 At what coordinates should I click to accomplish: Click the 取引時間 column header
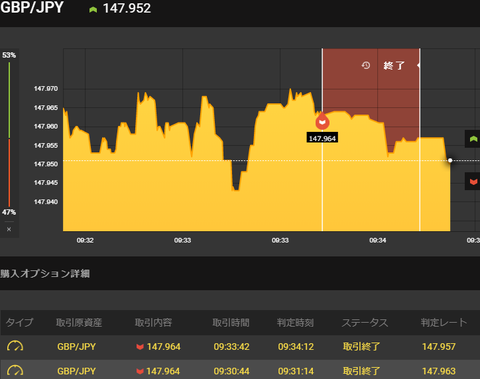(x=231, y=322)
